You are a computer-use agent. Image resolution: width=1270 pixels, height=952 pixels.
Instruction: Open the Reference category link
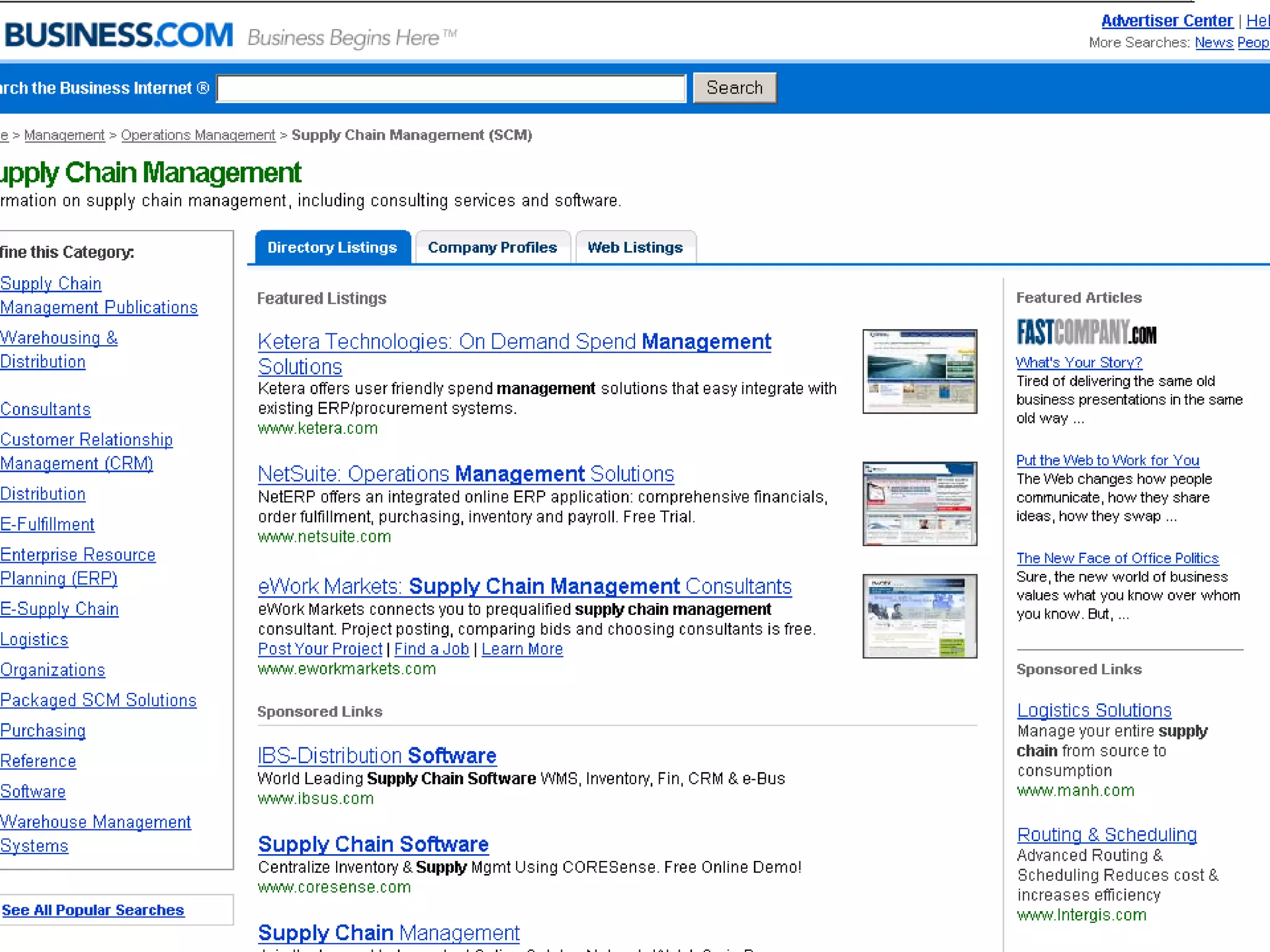pos(38,761)
